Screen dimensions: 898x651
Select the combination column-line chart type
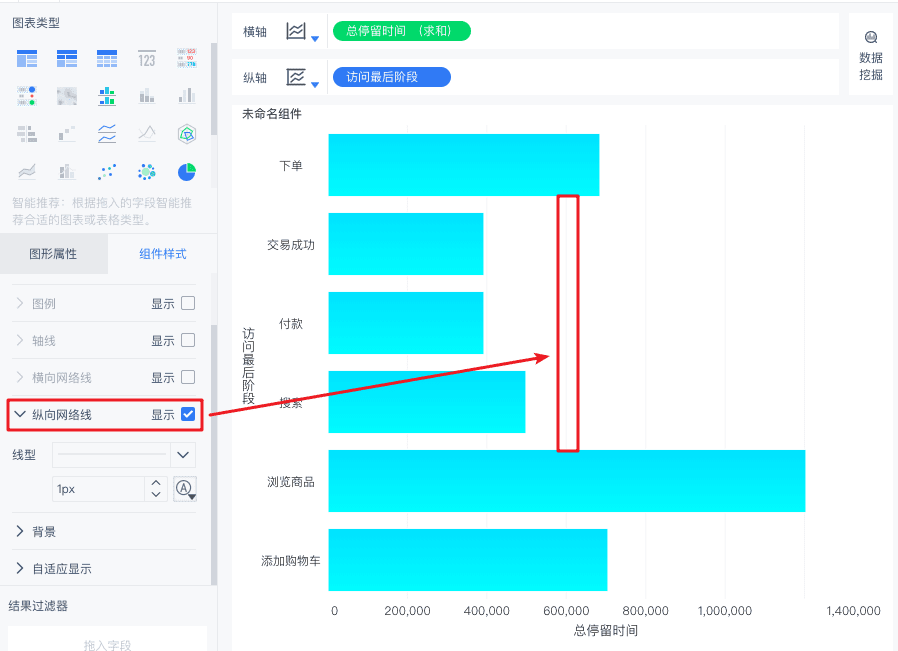(67, 171)
